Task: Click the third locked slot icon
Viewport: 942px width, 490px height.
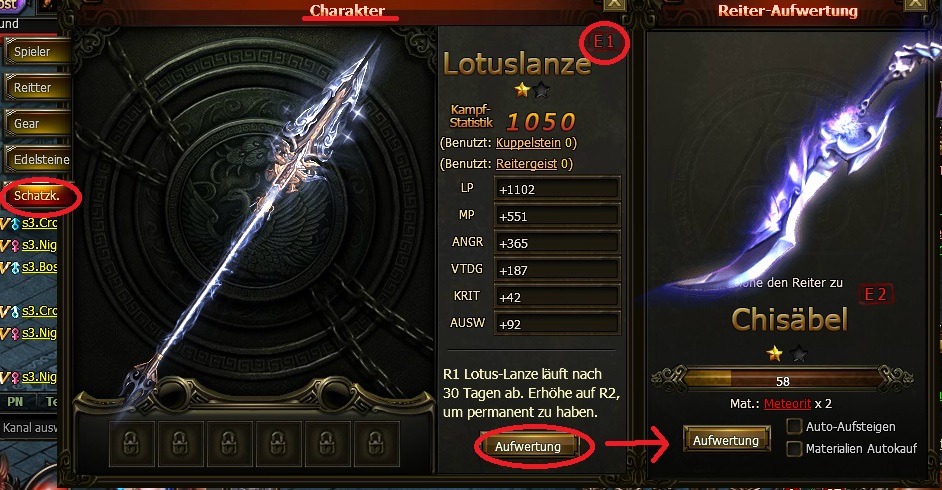Action: tap(229, 444)
